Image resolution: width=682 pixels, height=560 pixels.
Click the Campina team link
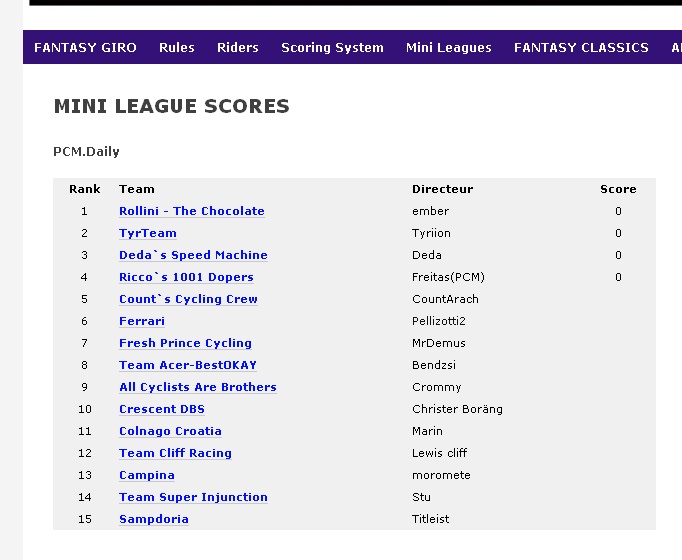coord(147,475)
